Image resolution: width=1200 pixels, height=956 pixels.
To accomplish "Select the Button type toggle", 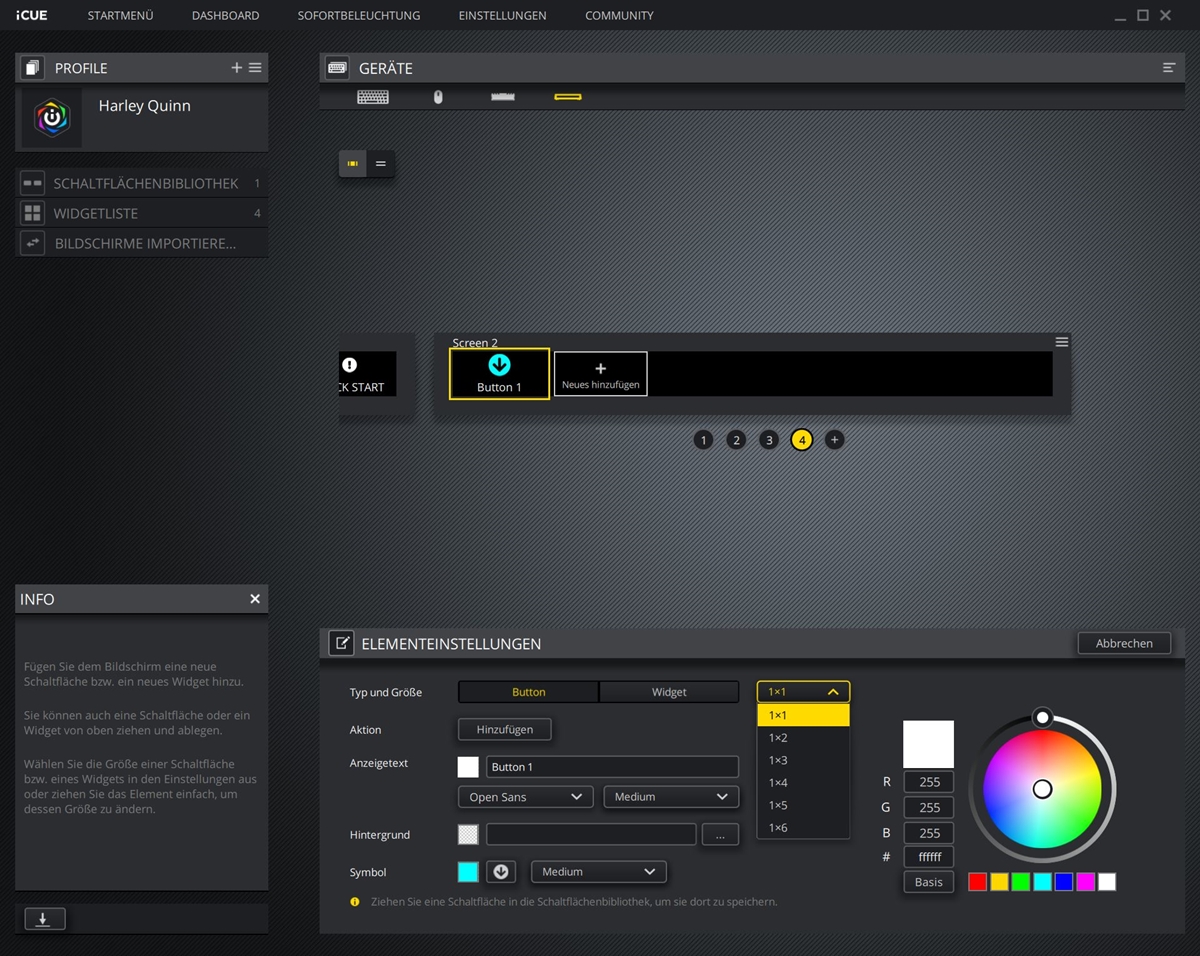I will pyautogui.click(x=528, y=692).
